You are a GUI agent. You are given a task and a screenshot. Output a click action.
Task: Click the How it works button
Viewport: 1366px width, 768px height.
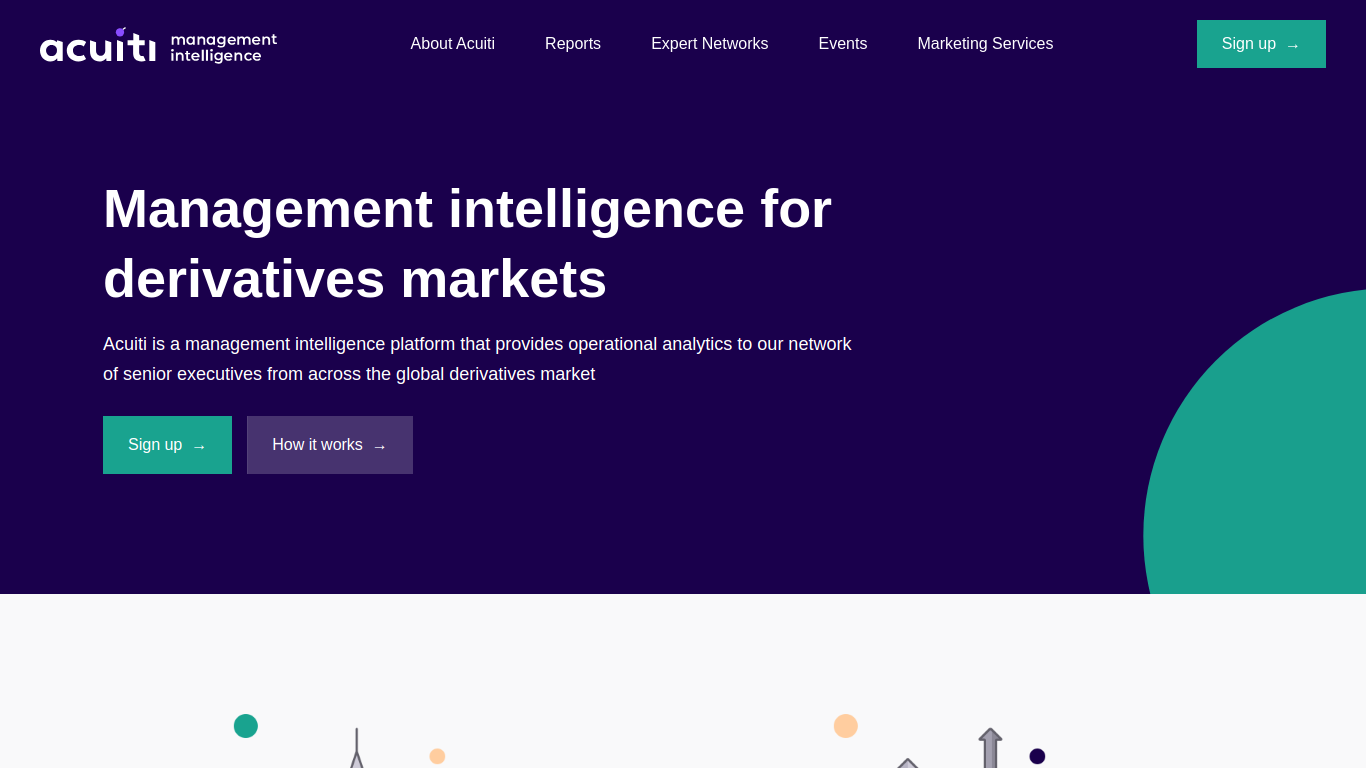[x=330, y=445]
